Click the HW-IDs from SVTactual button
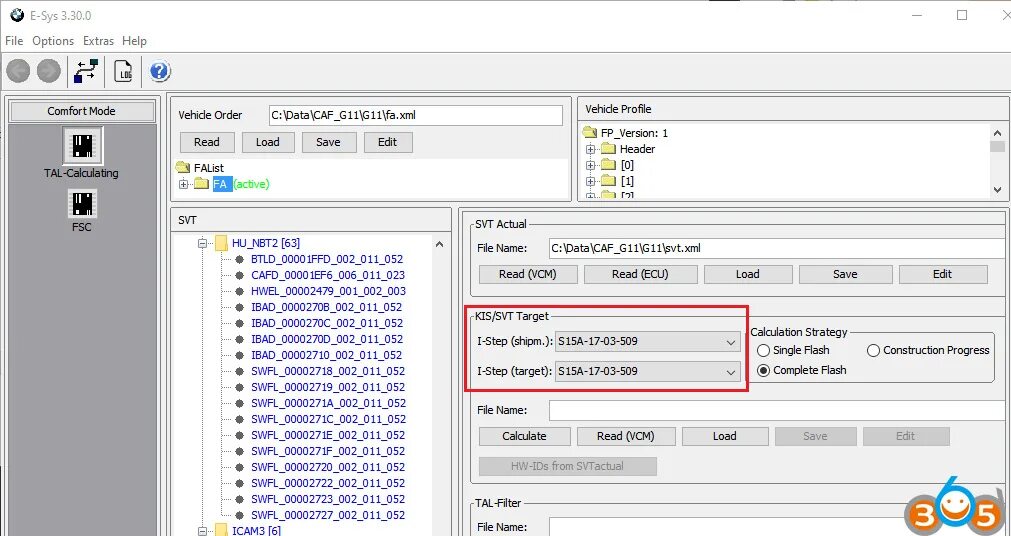The width and height of the screenshot is (1011, 536). (x=568, y=466)
